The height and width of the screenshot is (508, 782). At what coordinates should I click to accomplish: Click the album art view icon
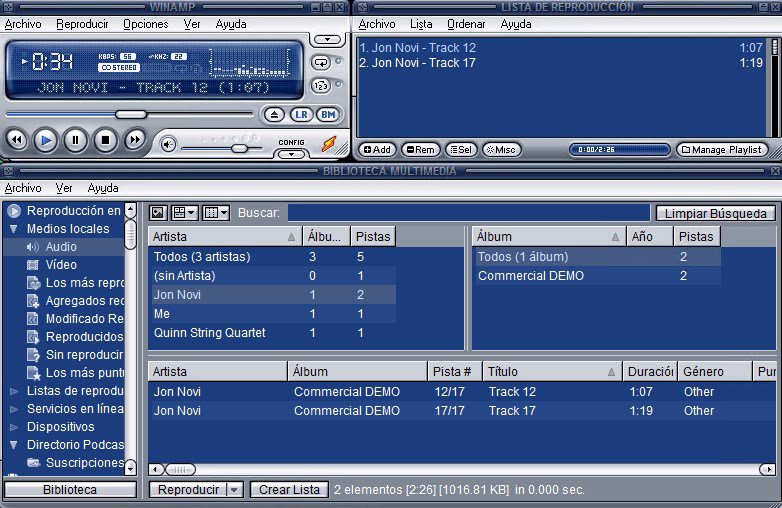[x=158, y=213]
